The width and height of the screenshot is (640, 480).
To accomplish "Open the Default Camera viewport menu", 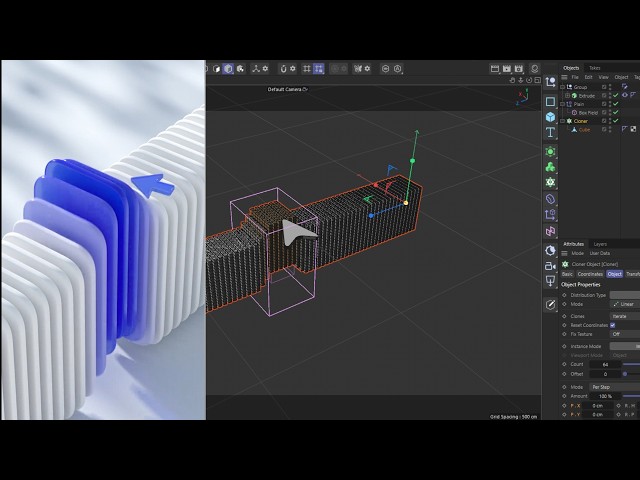I will point(288,89).
